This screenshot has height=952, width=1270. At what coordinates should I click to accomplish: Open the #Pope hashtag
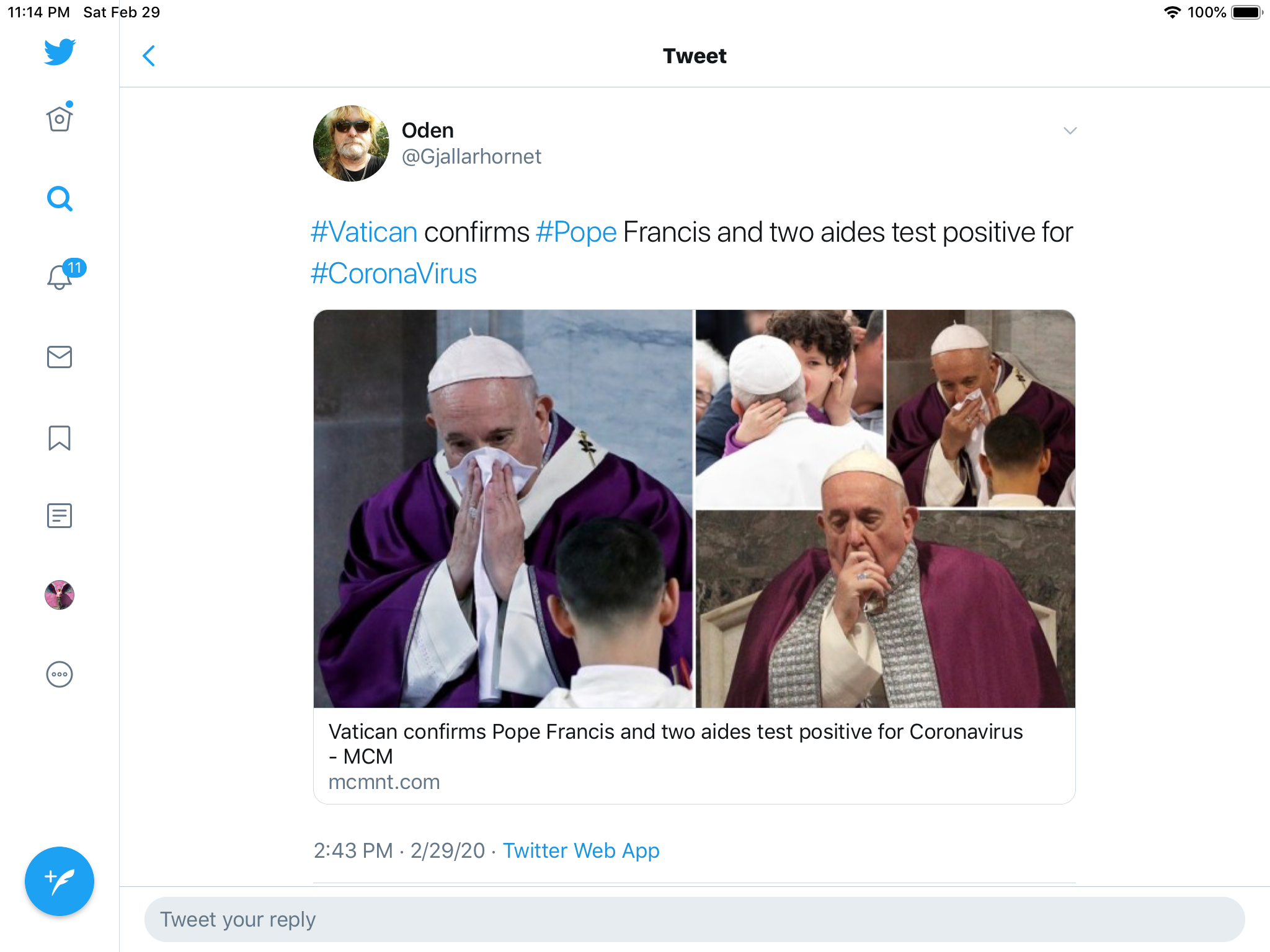coord(576,232)
